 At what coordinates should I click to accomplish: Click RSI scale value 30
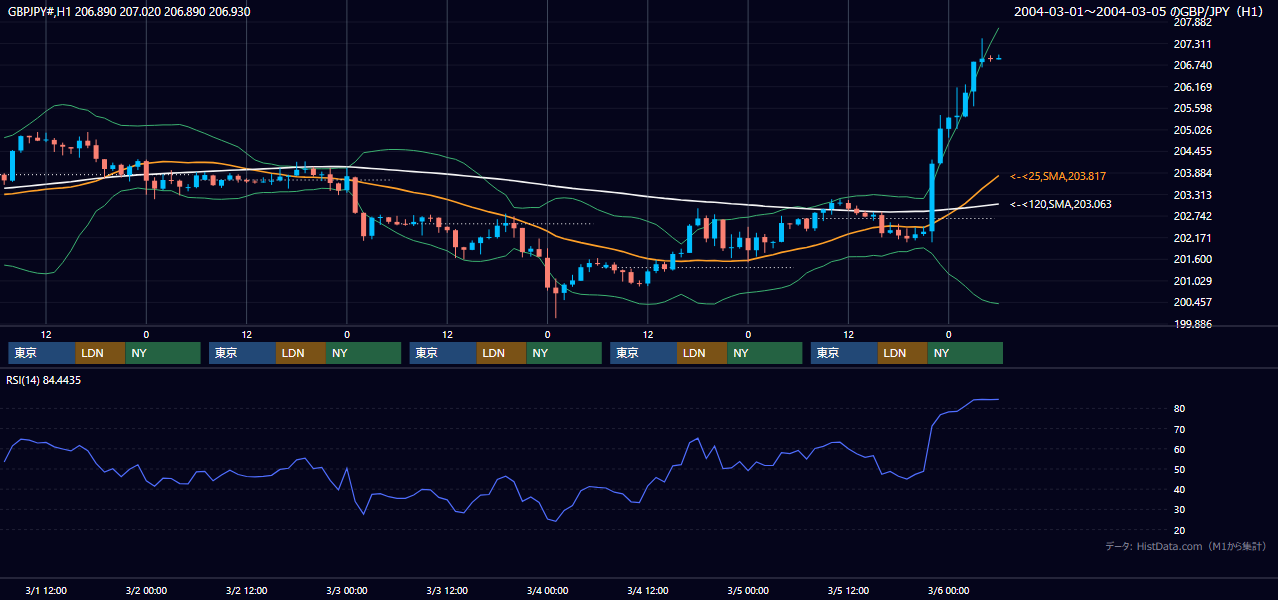point(1179,509)
